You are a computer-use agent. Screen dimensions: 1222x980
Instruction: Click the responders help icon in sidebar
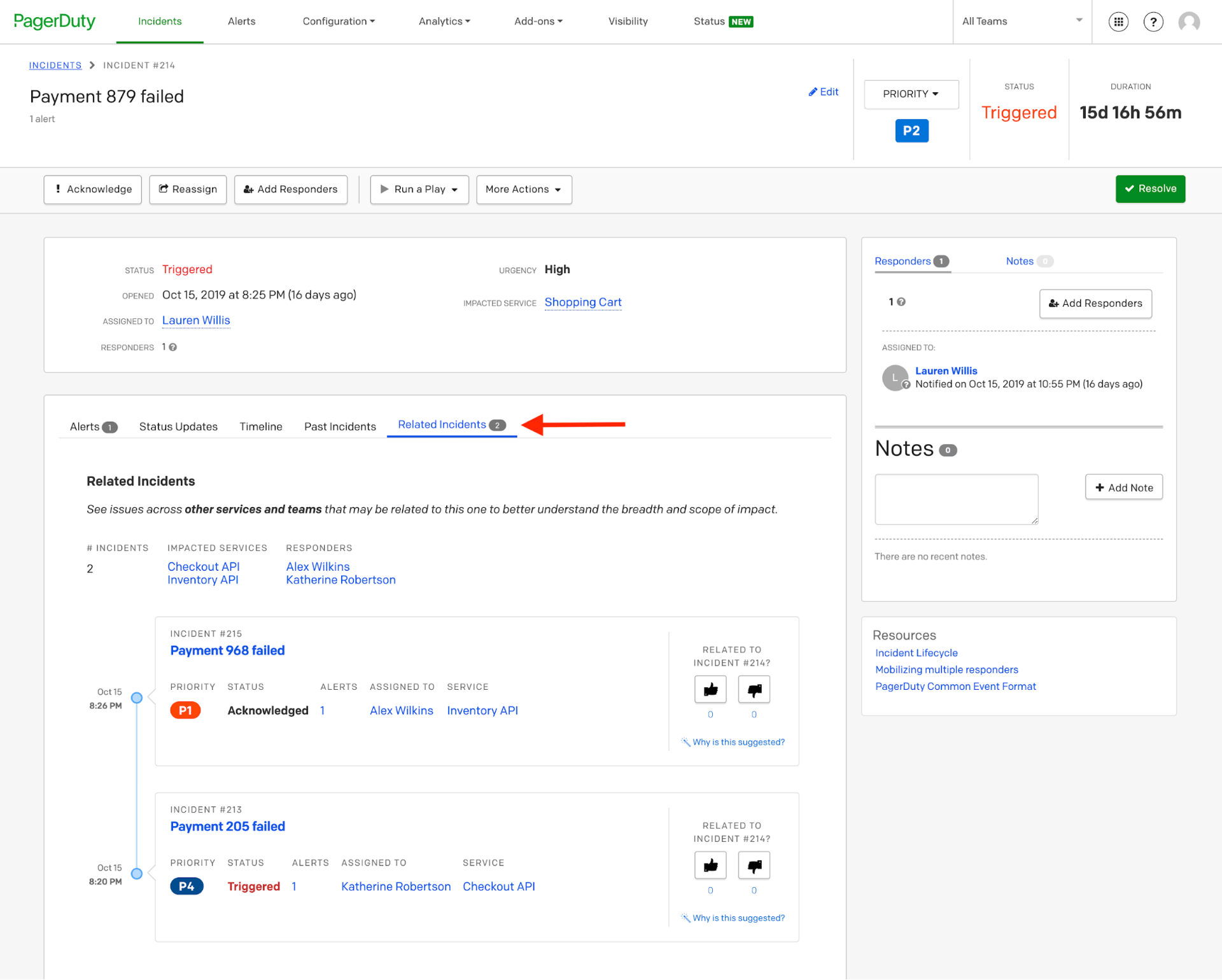pyautogui.click(x=901, y=302)
